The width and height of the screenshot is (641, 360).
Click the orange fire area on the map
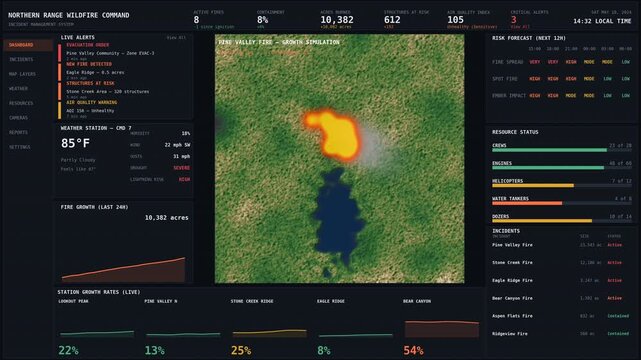click(x=336, y=137)
